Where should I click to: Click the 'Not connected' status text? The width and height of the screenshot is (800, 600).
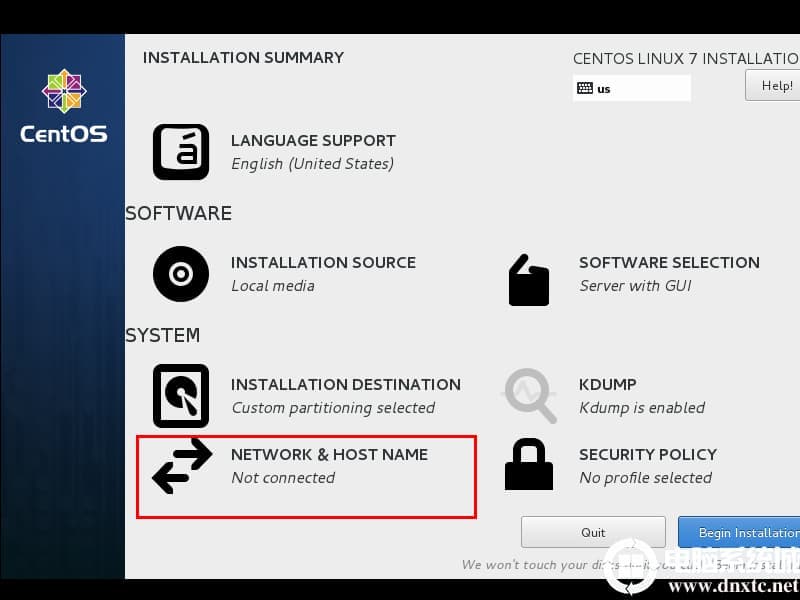pyautogui.click(x=283, y=478)
